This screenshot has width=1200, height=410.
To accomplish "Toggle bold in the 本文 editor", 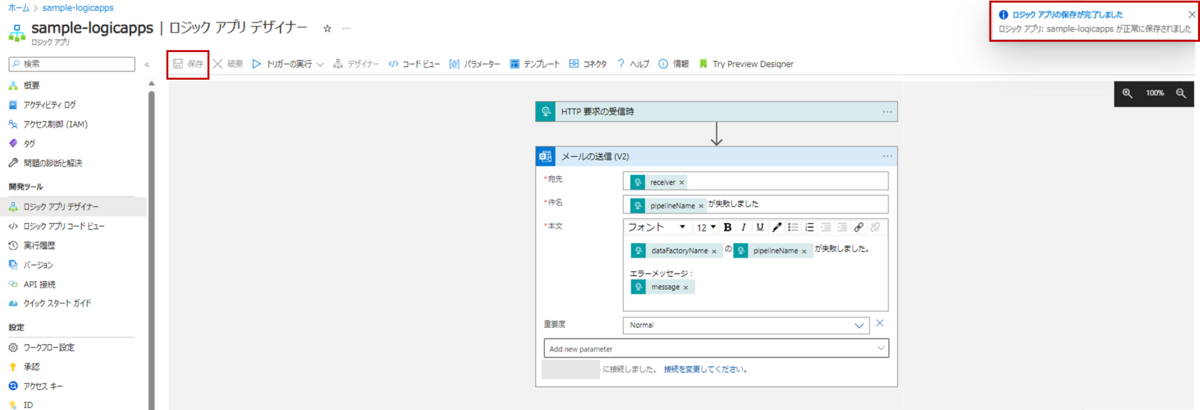I will [728, 227].
